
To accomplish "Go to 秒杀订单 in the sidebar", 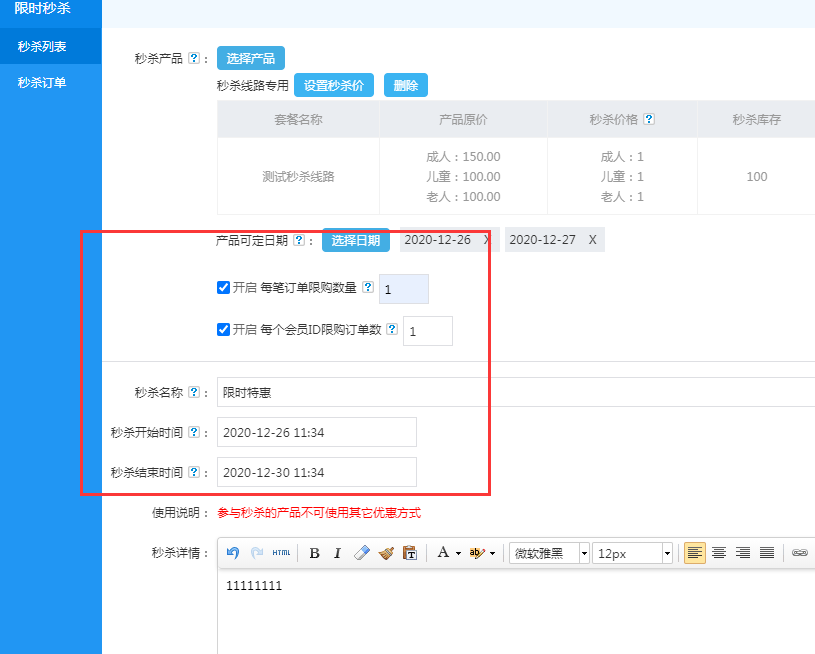I will coord(42,83).
